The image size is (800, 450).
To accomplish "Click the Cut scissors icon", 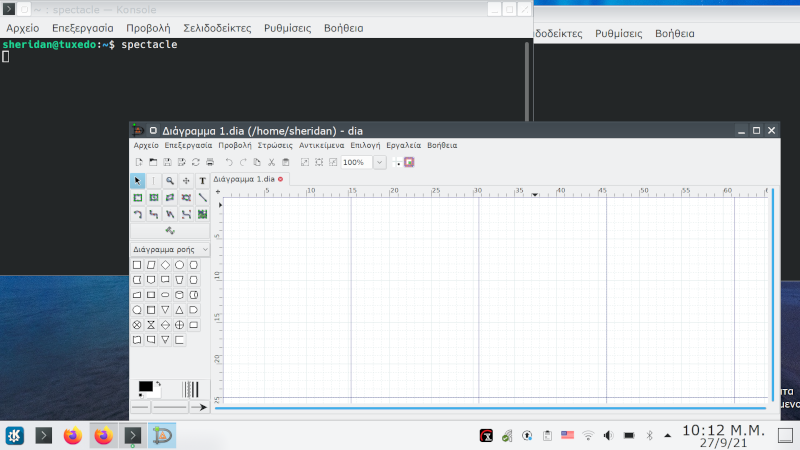I will 271,162.
